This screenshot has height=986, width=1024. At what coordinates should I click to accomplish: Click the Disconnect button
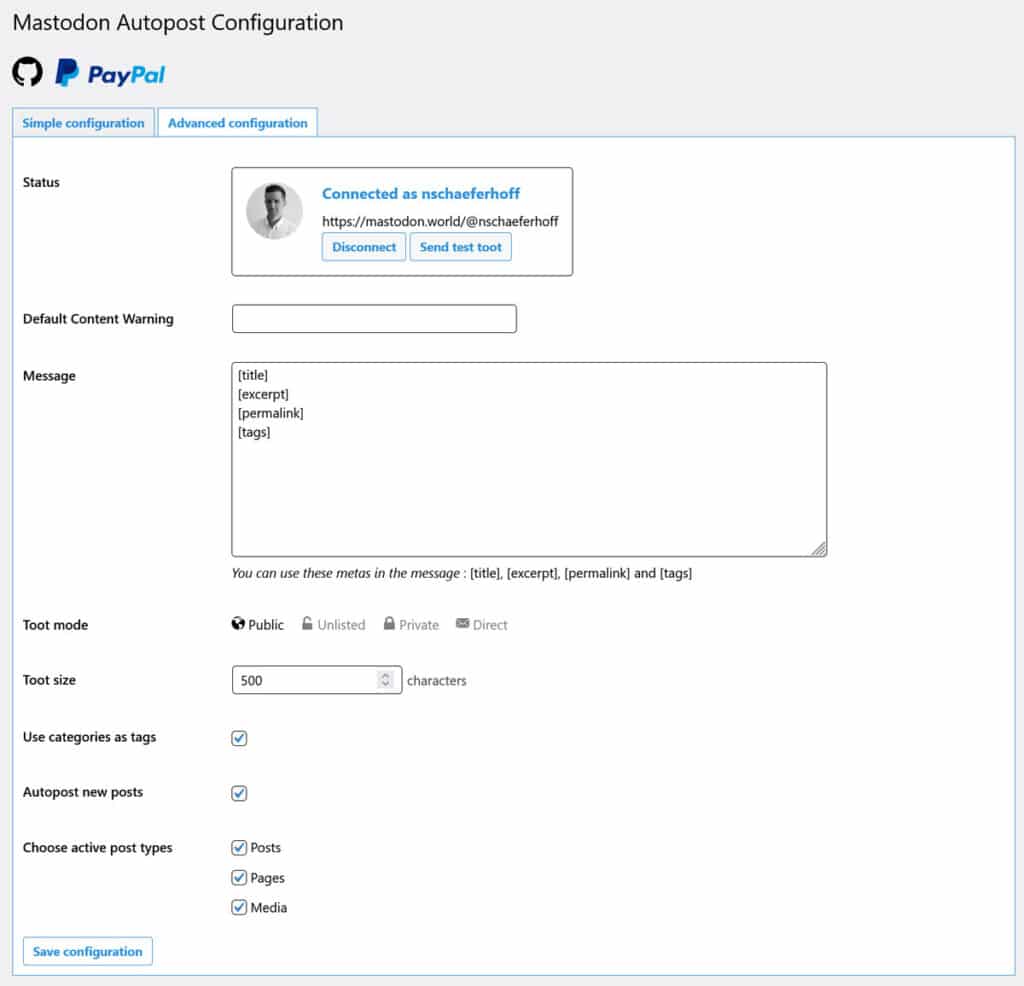[x=363, y=246]
